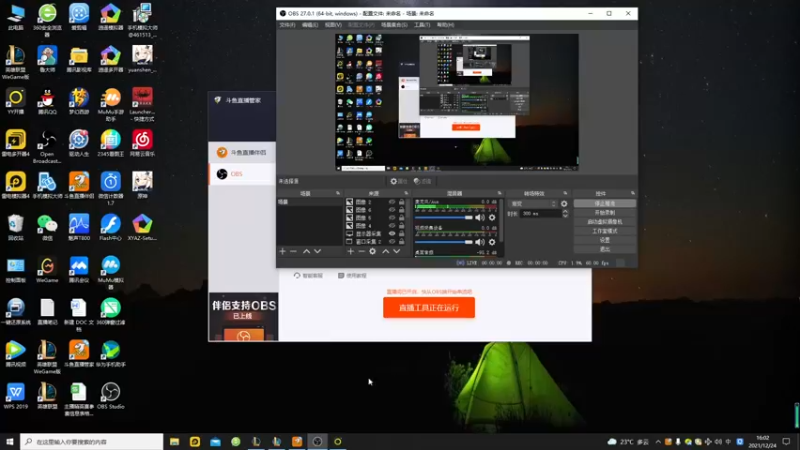
Task: Open the 腾讯视频 desktop icon
Action: coord(15,354)
